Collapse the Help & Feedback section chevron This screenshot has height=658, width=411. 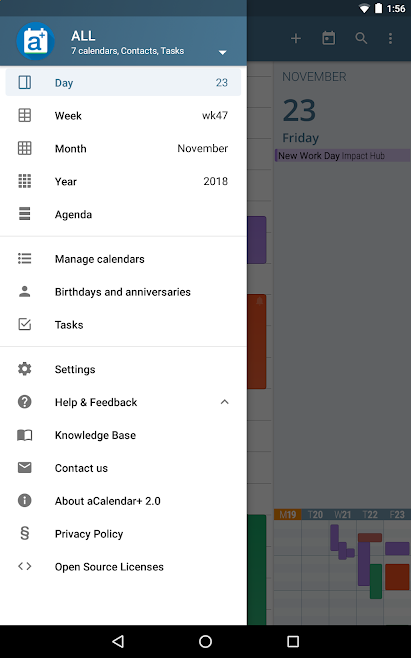pyautogui.click(x=225, y=402)
